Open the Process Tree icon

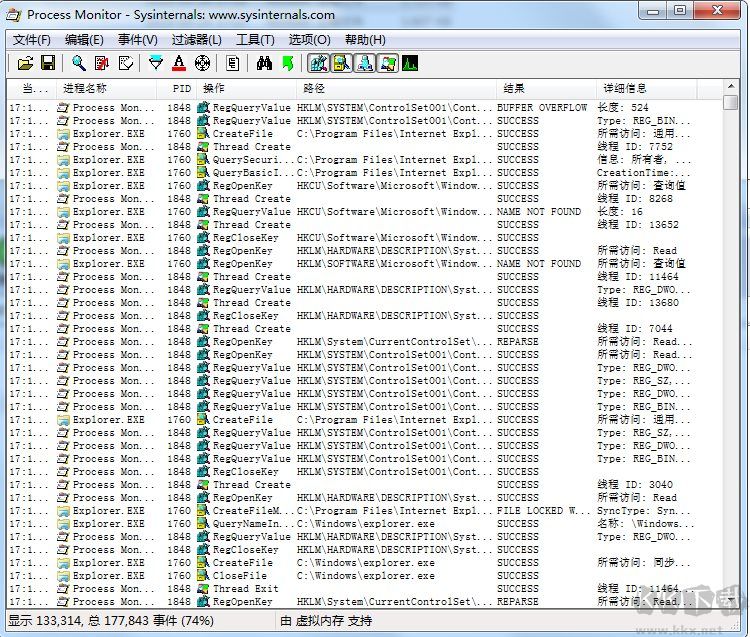(x=233, y=63)
